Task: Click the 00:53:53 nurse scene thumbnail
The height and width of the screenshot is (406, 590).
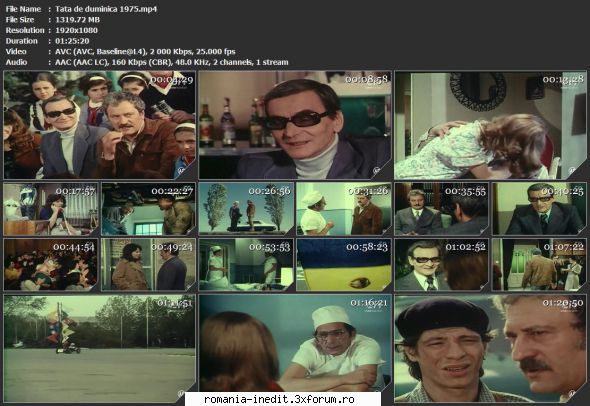Action: point(246,265)
